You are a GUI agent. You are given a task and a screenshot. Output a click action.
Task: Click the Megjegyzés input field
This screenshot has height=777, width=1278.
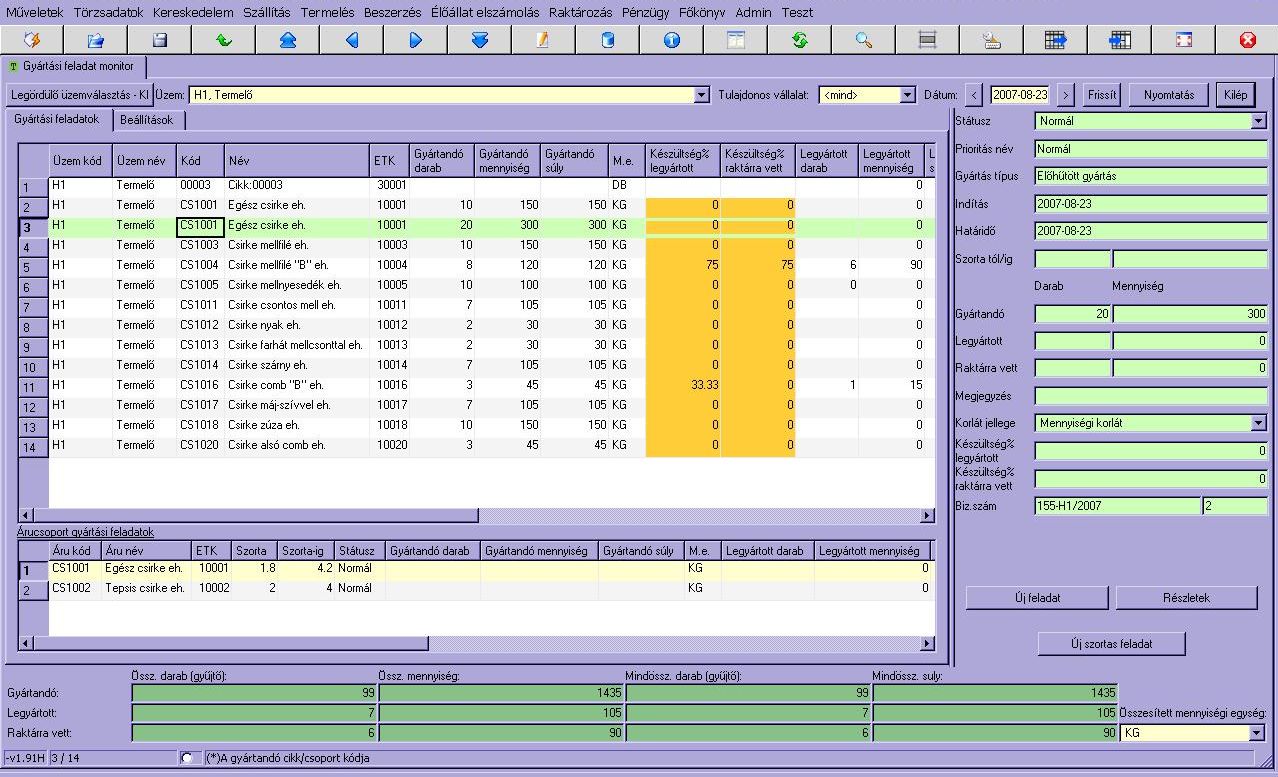(1151, 395)
